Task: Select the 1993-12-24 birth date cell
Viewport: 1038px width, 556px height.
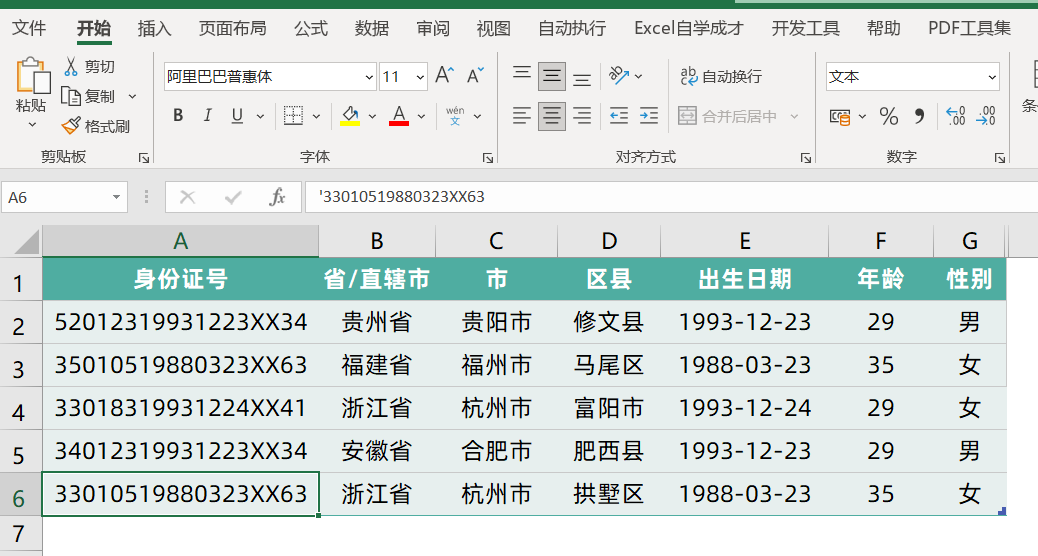Action: (x=745, y=408)
